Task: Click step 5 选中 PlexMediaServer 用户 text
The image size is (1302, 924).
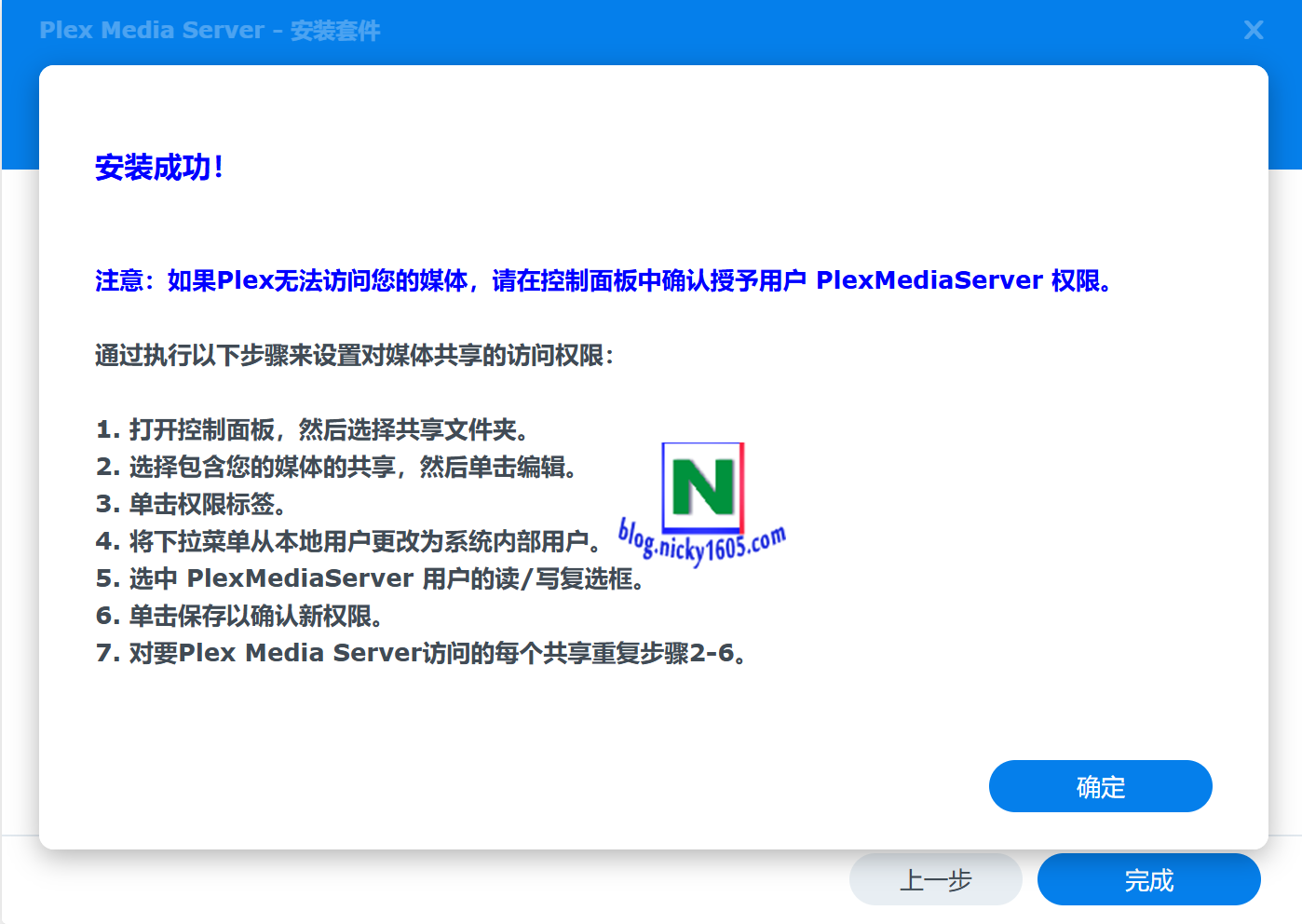Action: point(371,578)
